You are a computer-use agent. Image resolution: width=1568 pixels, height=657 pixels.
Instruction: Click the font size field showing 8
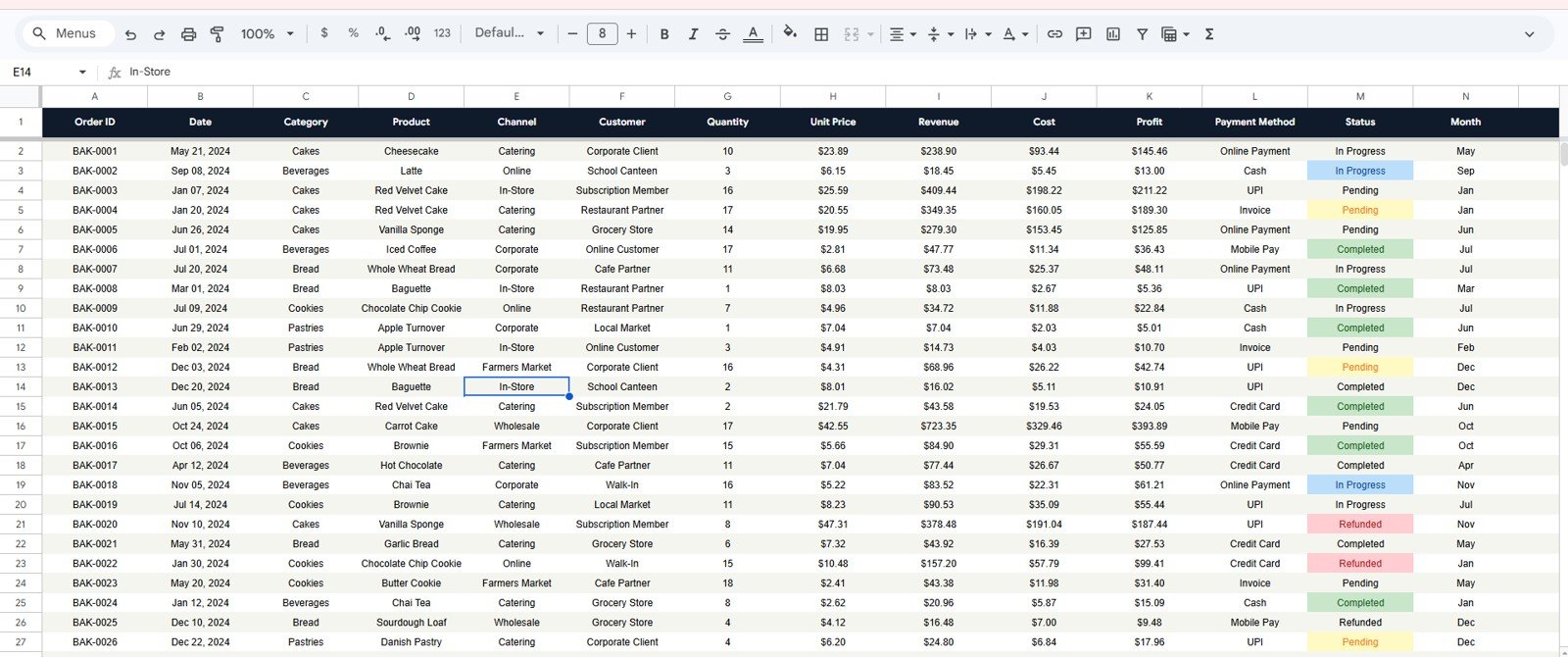[602, 34]
